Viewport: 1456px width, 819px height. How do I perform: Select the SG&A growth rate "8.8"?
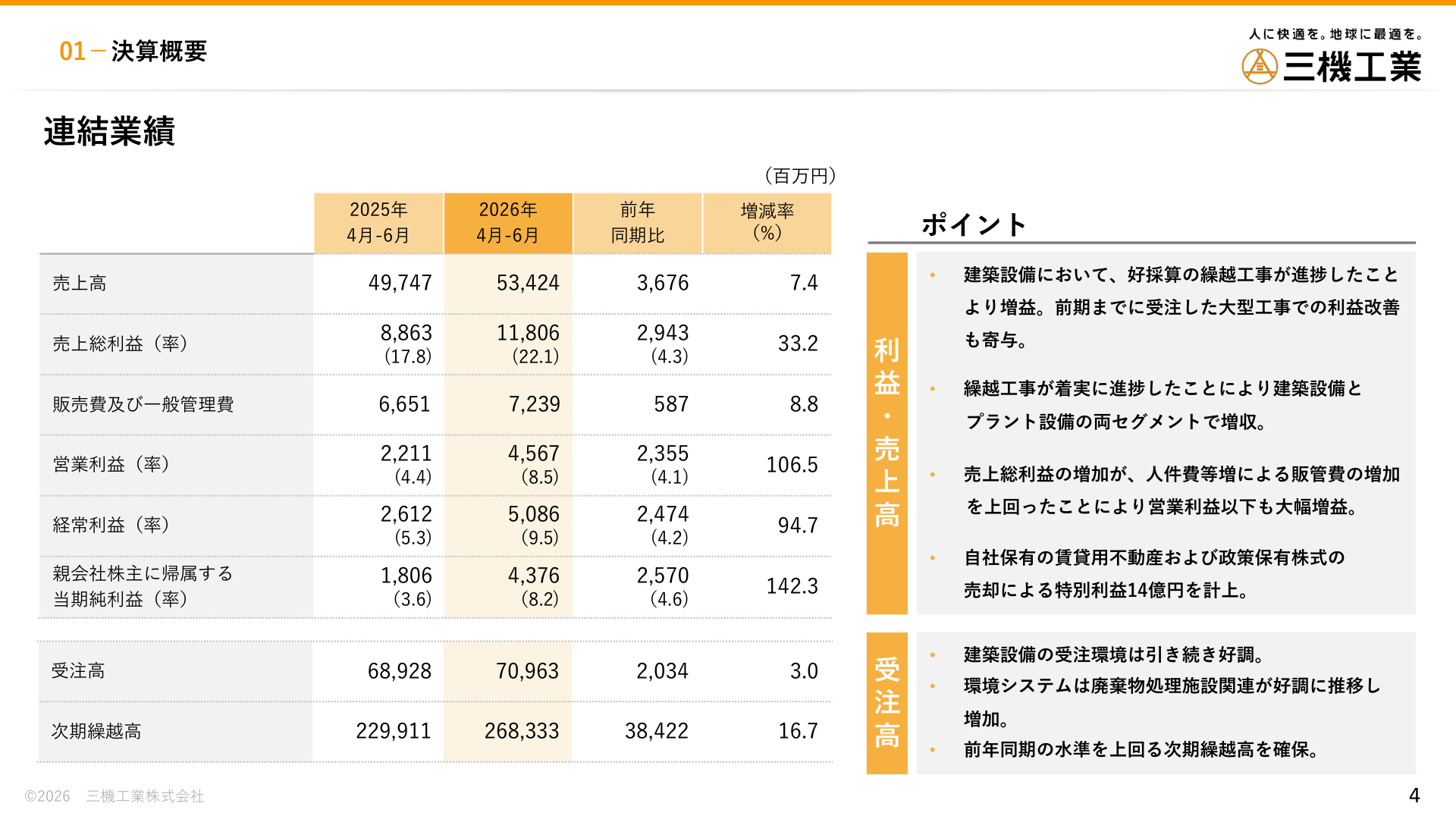click(804, 404)
